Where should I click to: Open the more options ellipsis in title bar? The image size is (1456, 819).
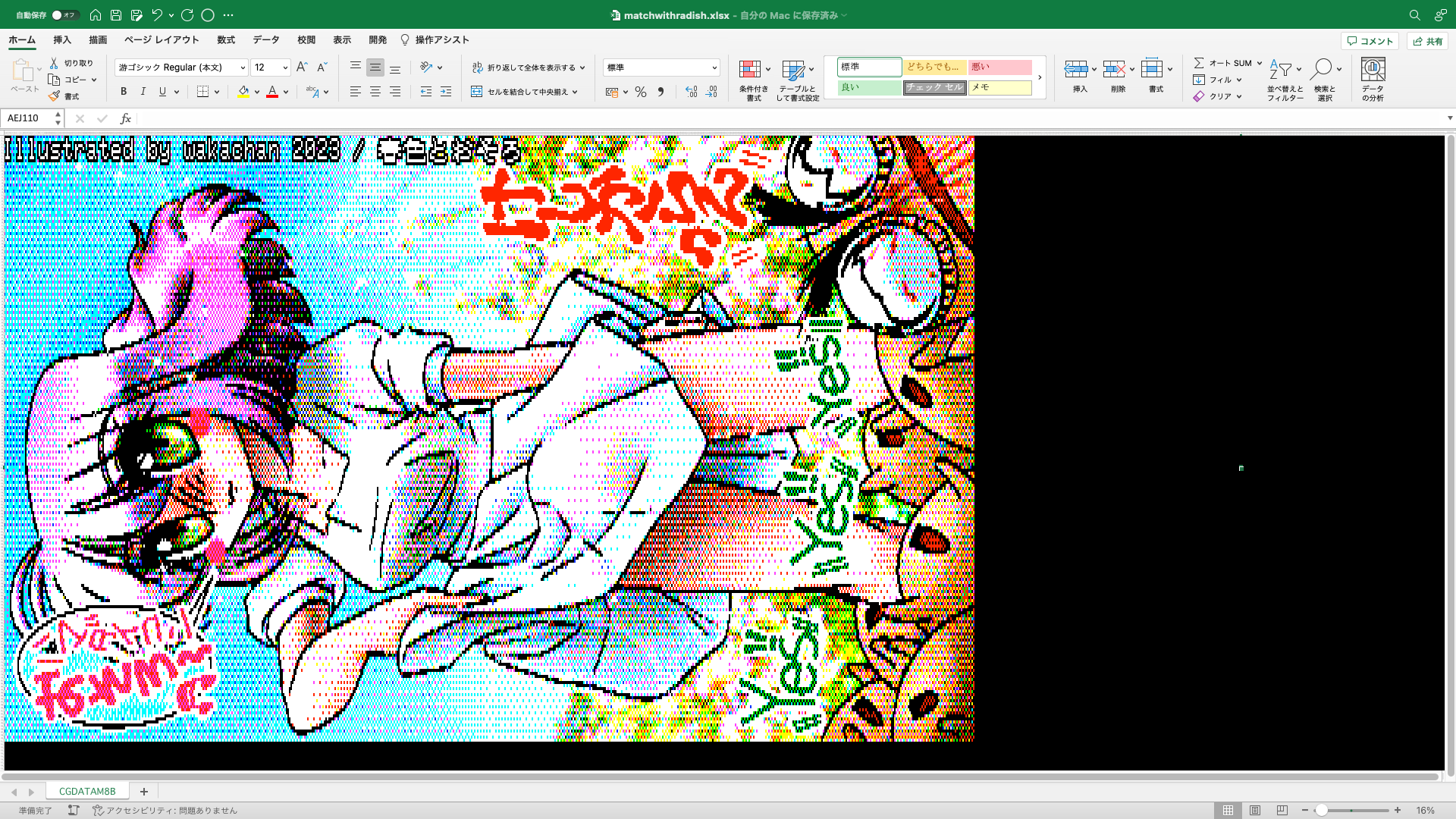[x=228, y=15]
